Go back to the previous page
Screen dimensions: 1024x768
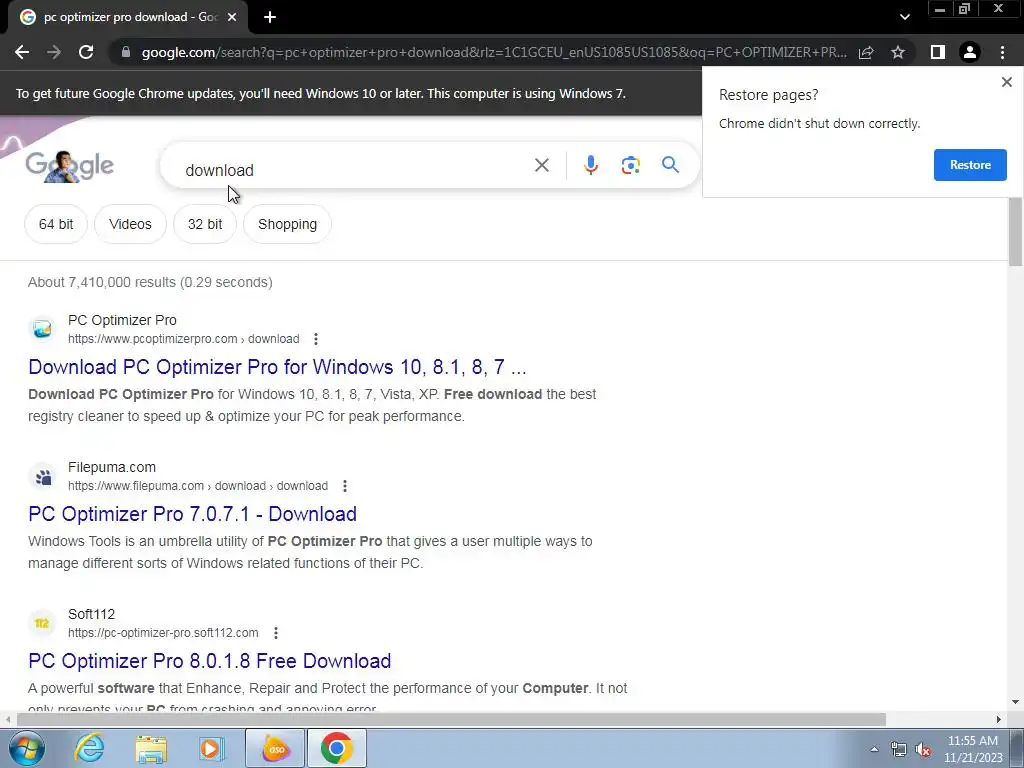22,52
